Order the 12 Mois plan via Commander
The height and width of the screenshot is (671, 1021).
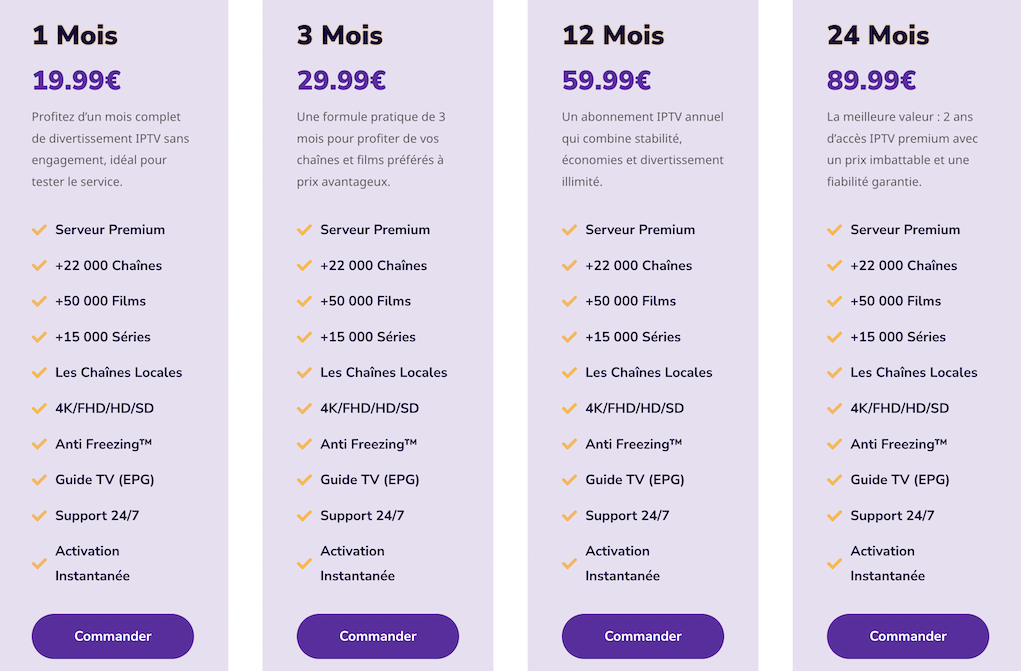point(642,636)
